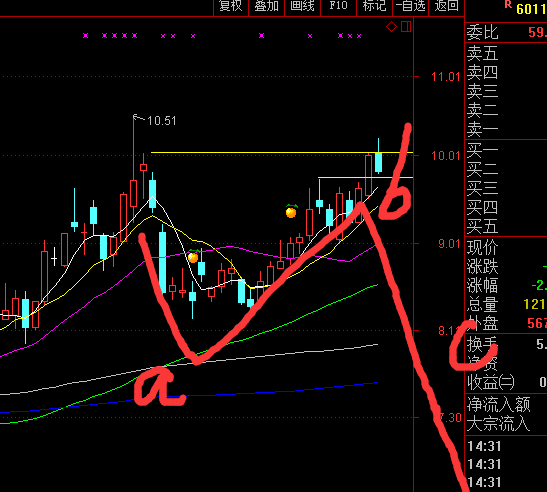The width and height of the screenshot is (547, 492).
Task: Click the 大宗流入 block inflow label
Action: (499, 424)
